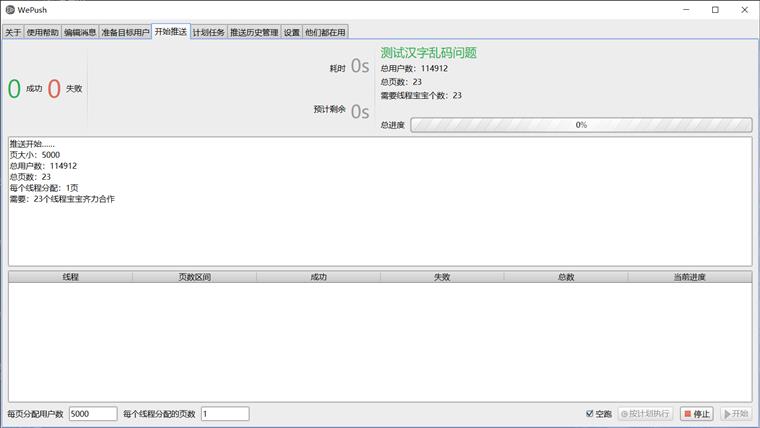Screen dimensions: 760x428
Task: View the 他们都在用 tab
Action: pyautogui.click(x=325, y=32)
